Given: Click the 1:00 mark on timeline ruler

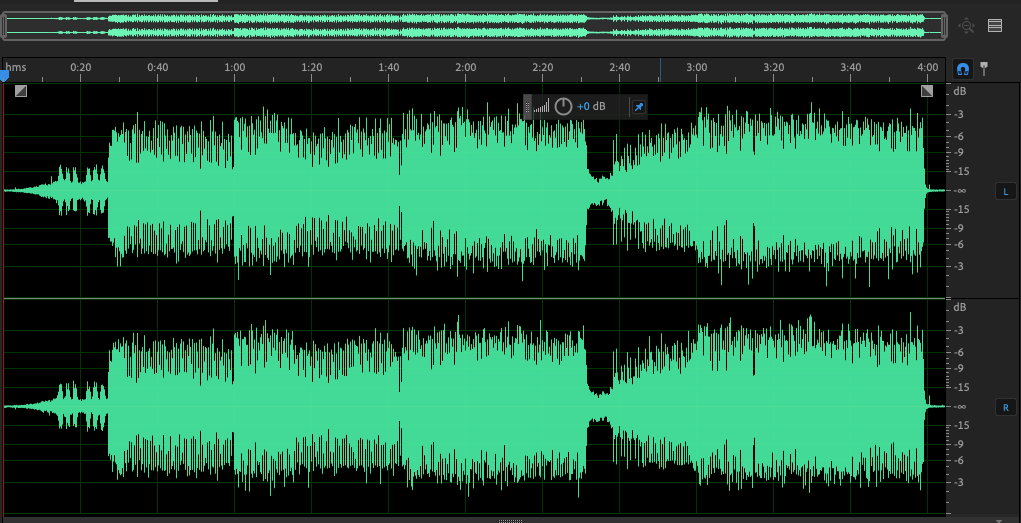Looking at the screenshot, I should (235, 67).
